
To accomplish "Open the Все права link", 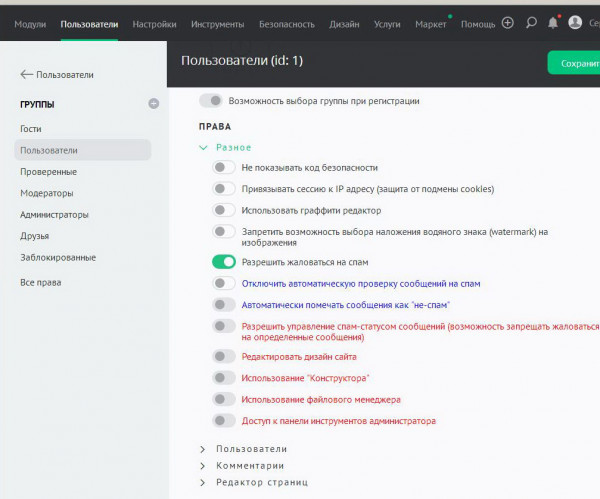I will tap(40, 283).
